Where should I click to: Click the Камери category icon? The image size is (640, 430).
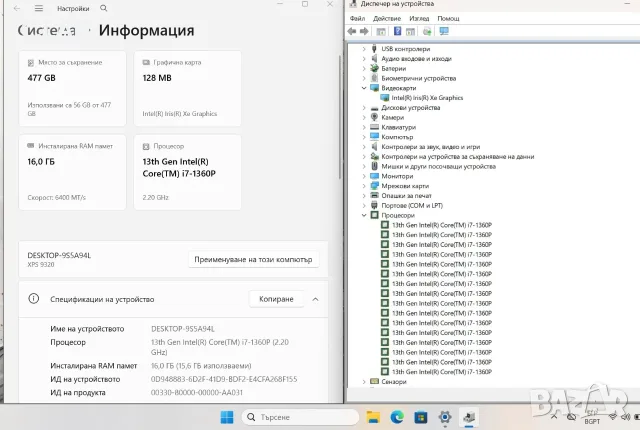tap(374, 117)
